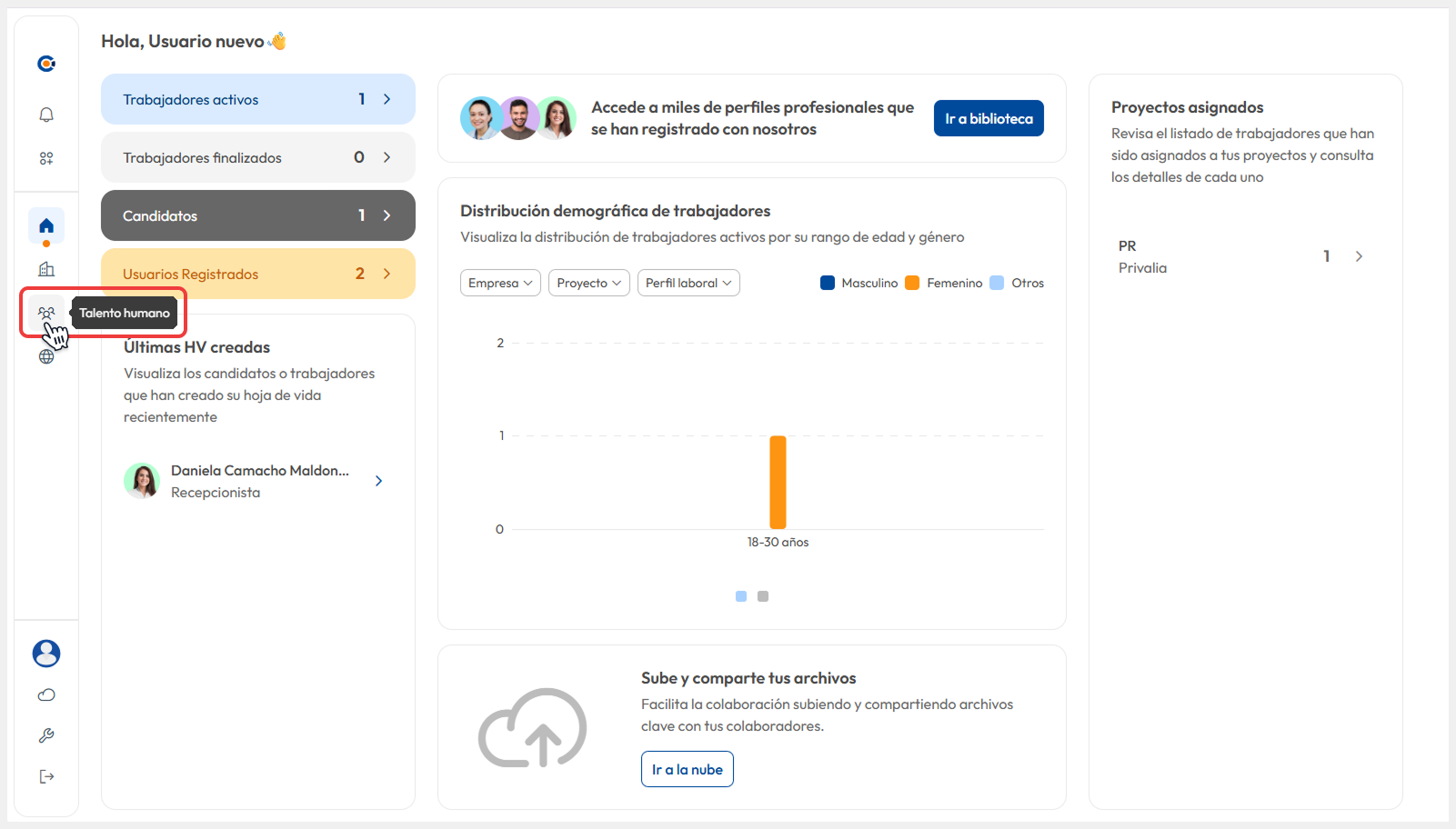Select the Trabajadores activos card
This screenshot has height=829, width=1456.
(257, 99)
